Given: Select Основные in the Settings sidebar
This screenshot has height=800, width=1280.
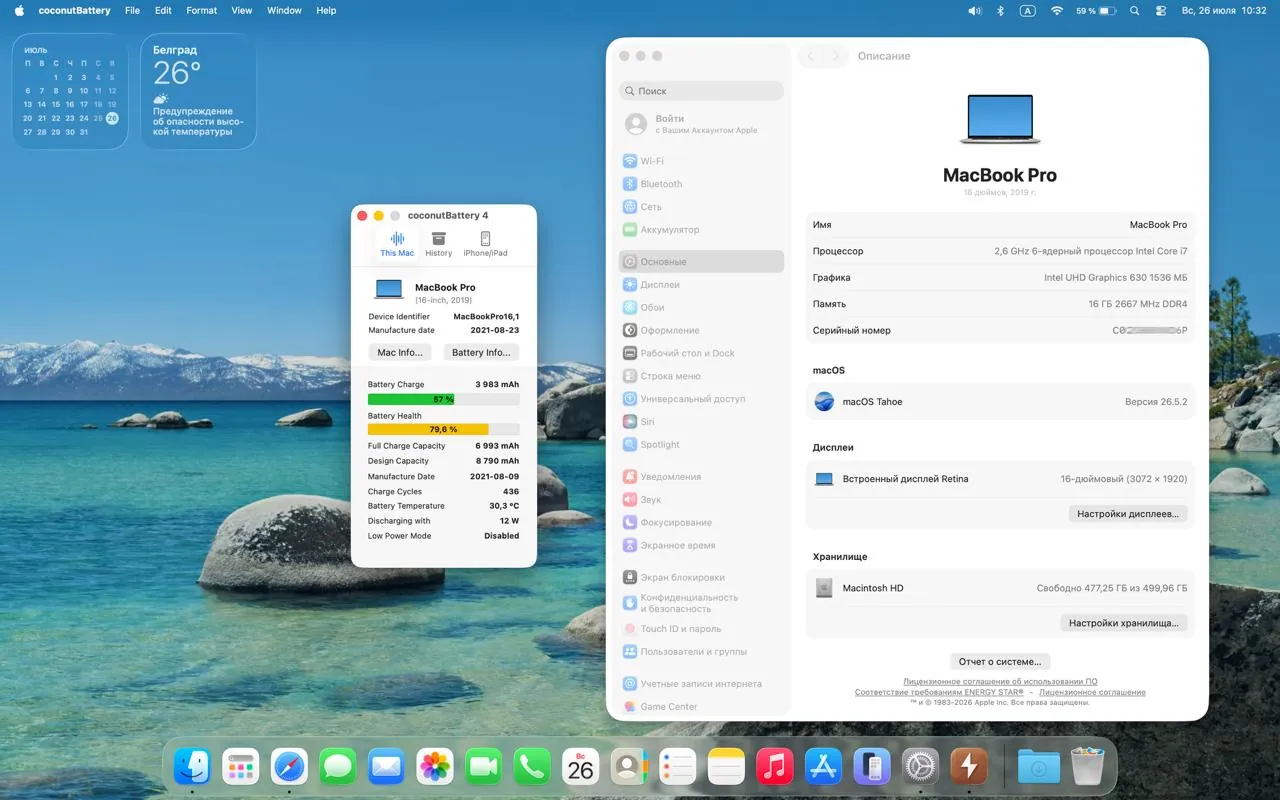Looking at the screenshot, I should (x=701, y=262).
